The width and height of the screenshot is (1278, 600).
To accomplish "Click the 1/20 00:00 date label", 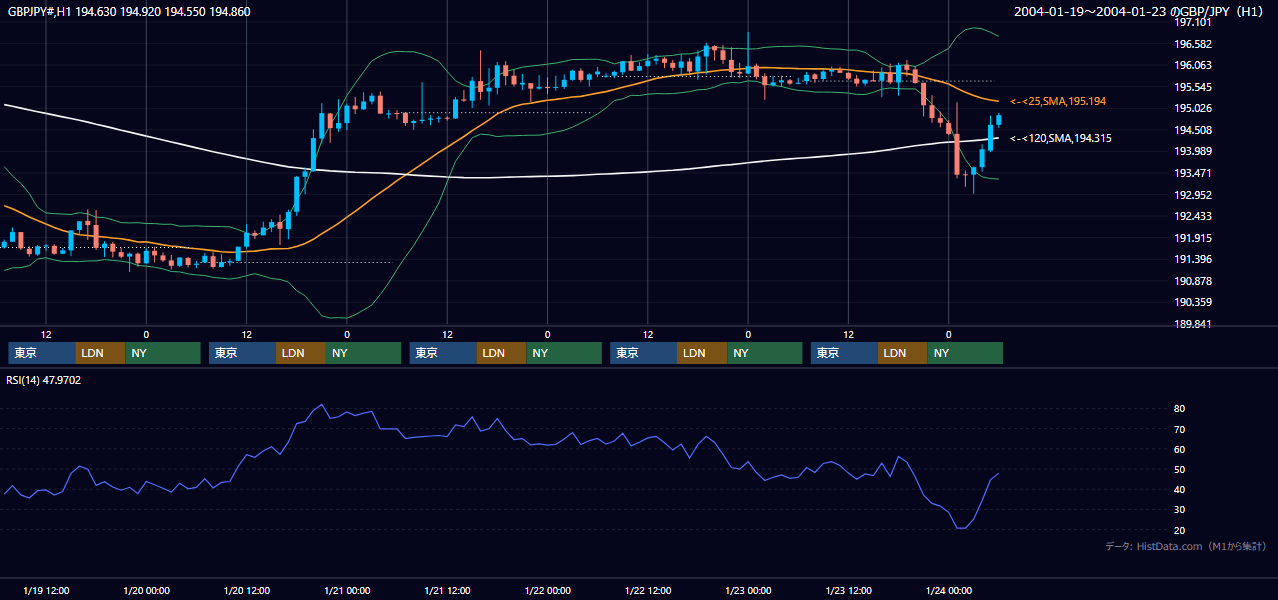I will click(146, 590).
